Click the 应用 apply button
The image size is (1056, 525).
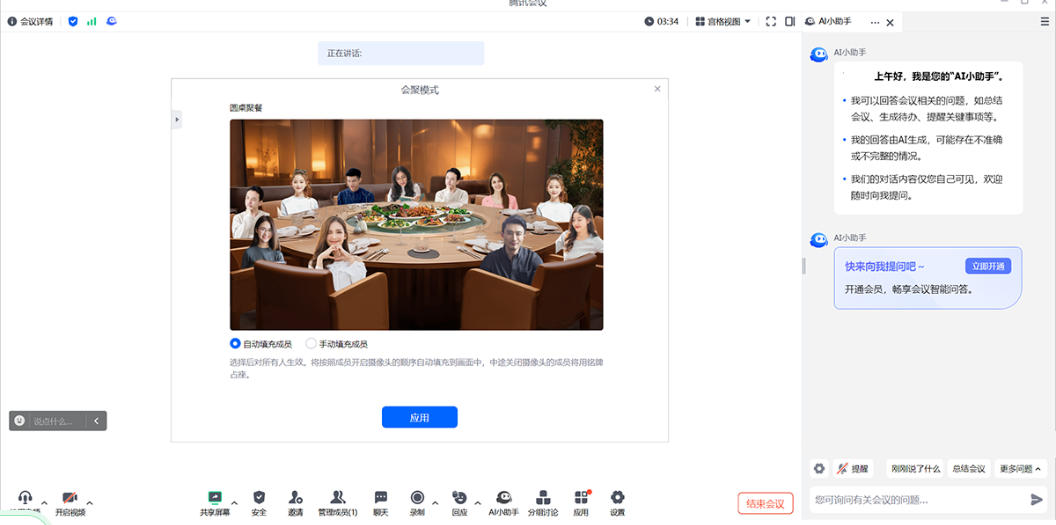click(420, 417)
